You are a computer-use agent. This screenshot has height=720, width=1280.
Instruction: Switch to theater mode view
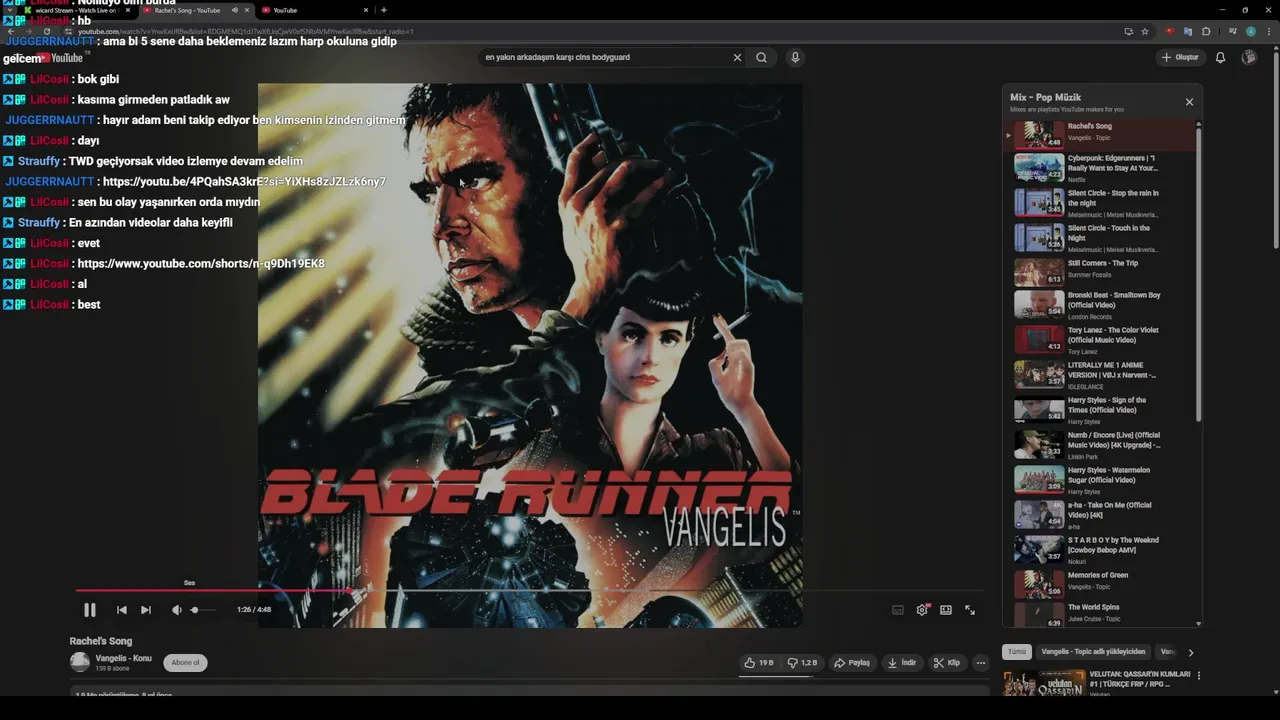(946, 610)
